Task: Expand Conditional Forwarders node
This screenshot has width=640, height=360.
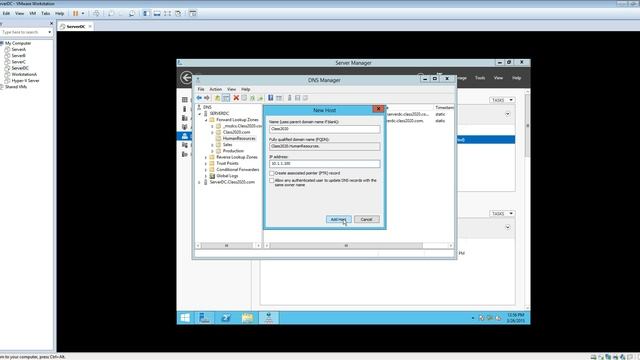Action: (x=206, y=170)
